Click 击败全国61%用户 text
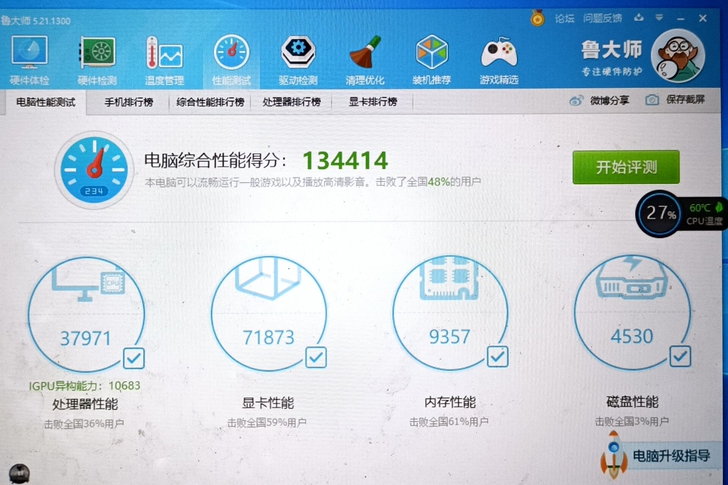This screenshot has height=485, width=728. pyautogui.click(x=448, y=421)
